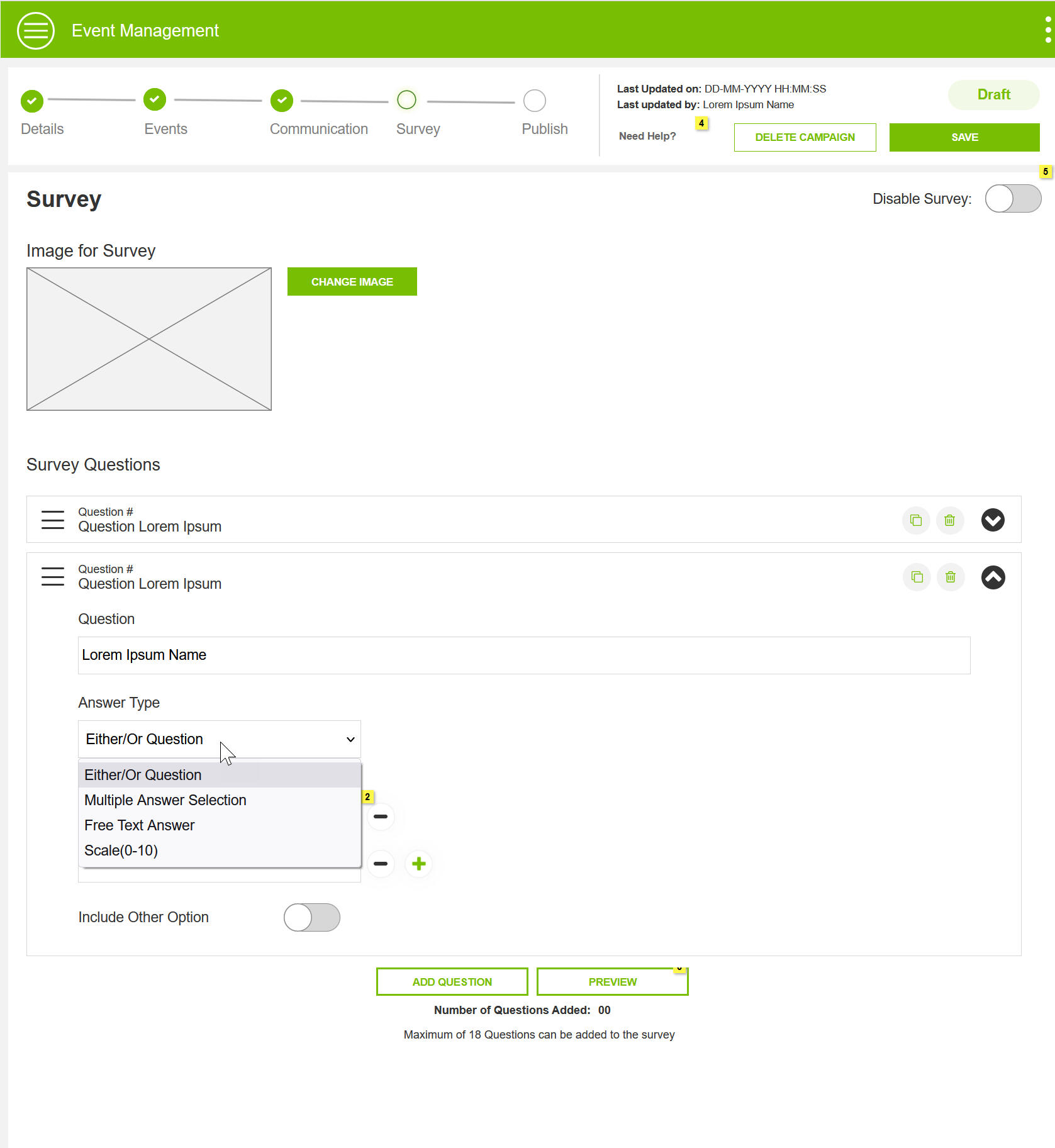The image size is (1055, 1148).
Task: Go to the Communication step
Action: pyautogui.click(x=282, y=101)
